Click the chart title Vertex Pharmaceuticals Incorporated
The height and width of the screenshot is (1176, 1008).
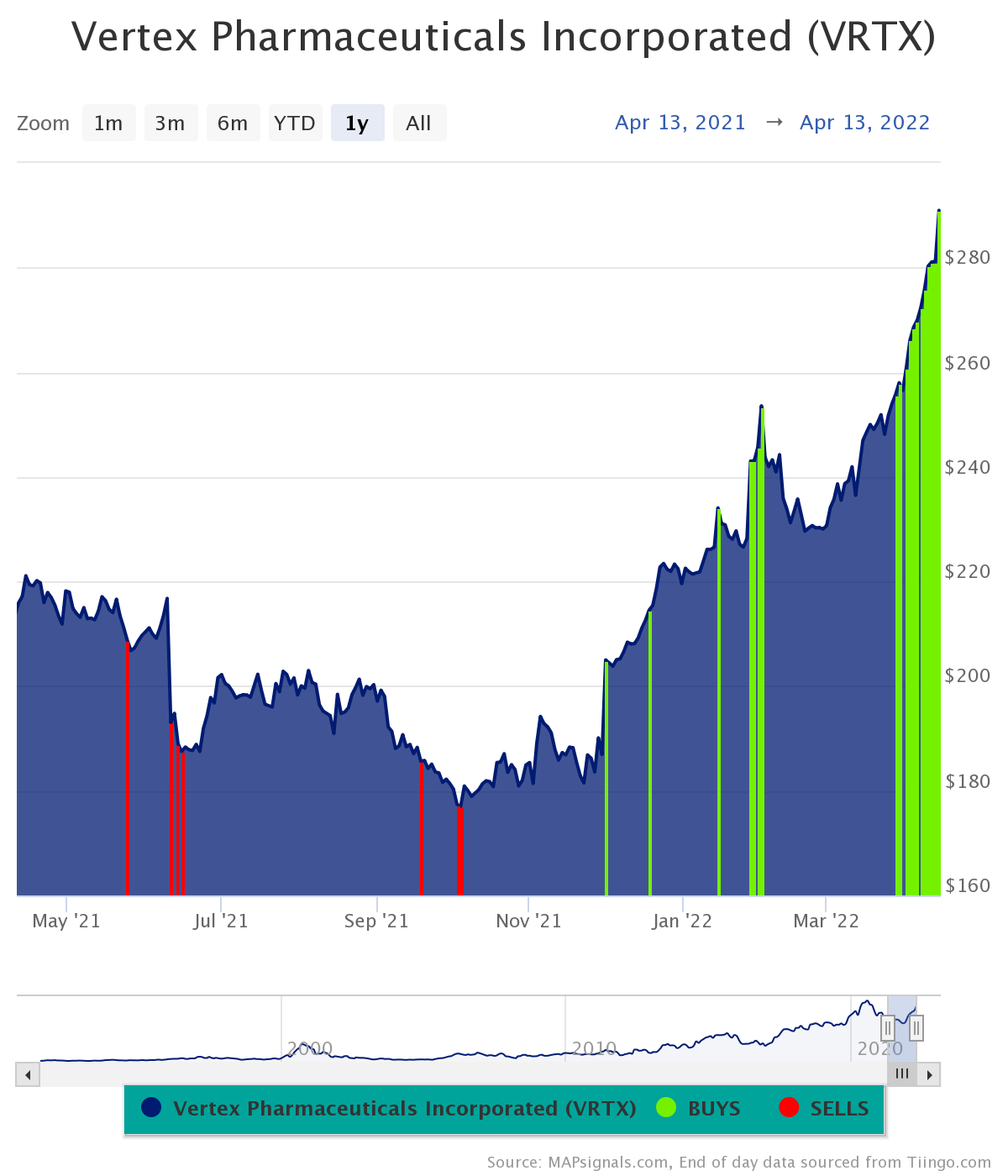[504, 37]
